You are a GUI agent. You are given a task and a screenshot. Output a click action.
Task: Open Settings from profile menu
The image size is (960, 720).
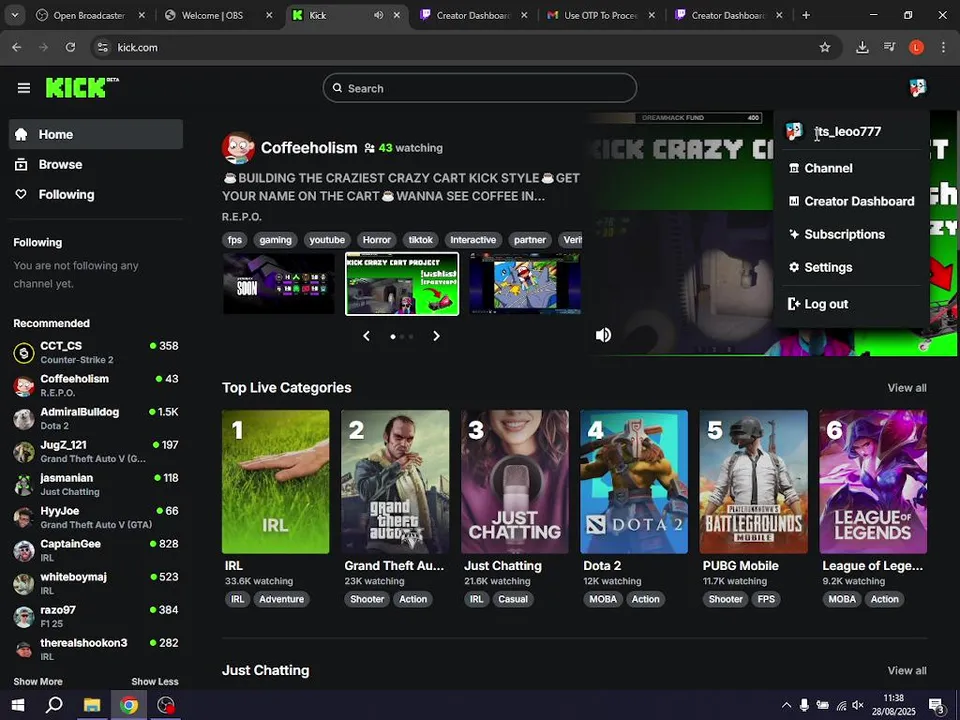[852, 267]
